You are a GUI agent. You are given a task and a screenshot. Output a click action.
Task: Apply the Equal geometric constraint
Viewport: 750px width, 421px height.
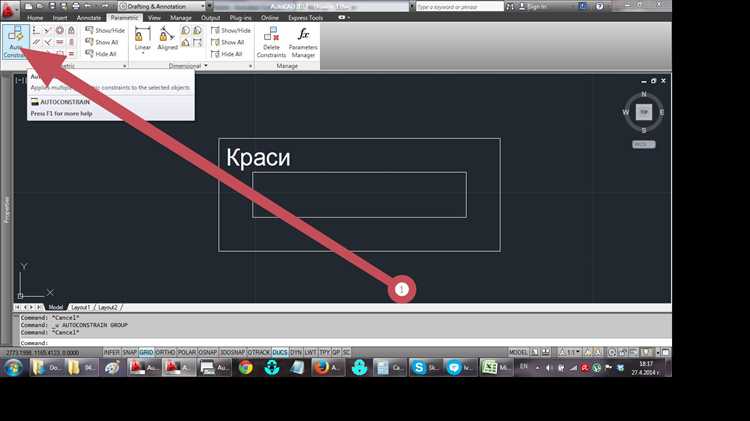71,54
